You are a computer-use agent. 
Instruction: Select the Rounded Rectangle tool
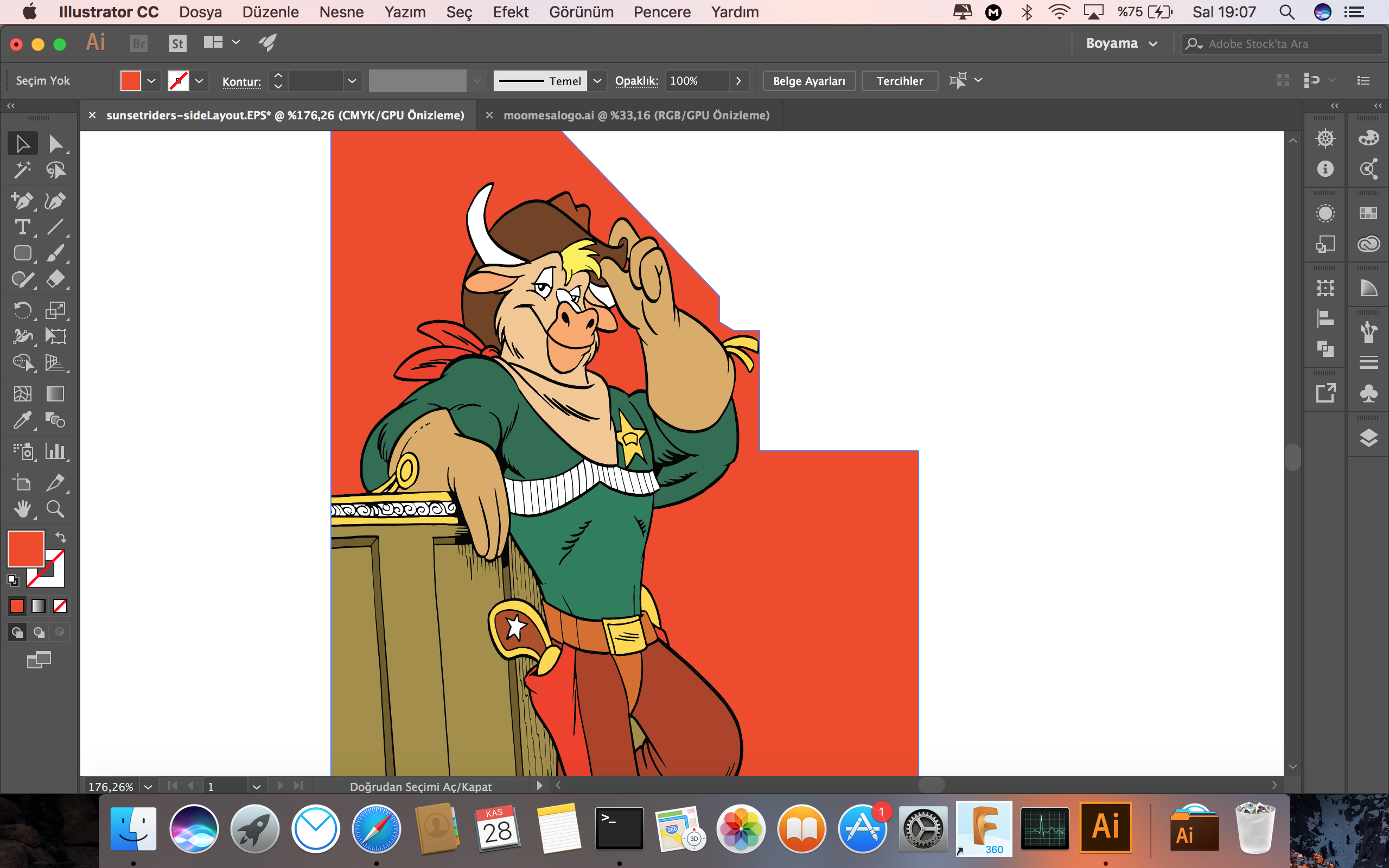tap(22, 253)
